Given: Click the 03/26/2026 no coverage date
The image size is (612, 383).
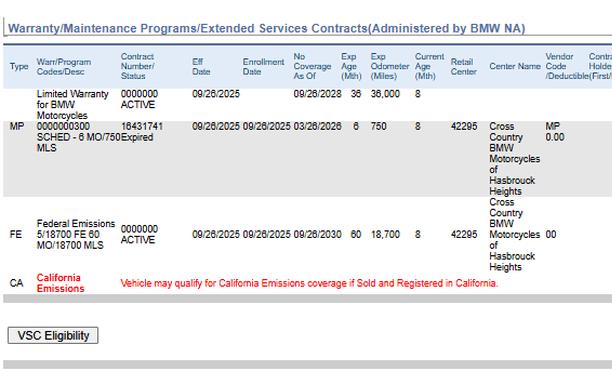Looking at the screenshot, I should click(317, 126).
